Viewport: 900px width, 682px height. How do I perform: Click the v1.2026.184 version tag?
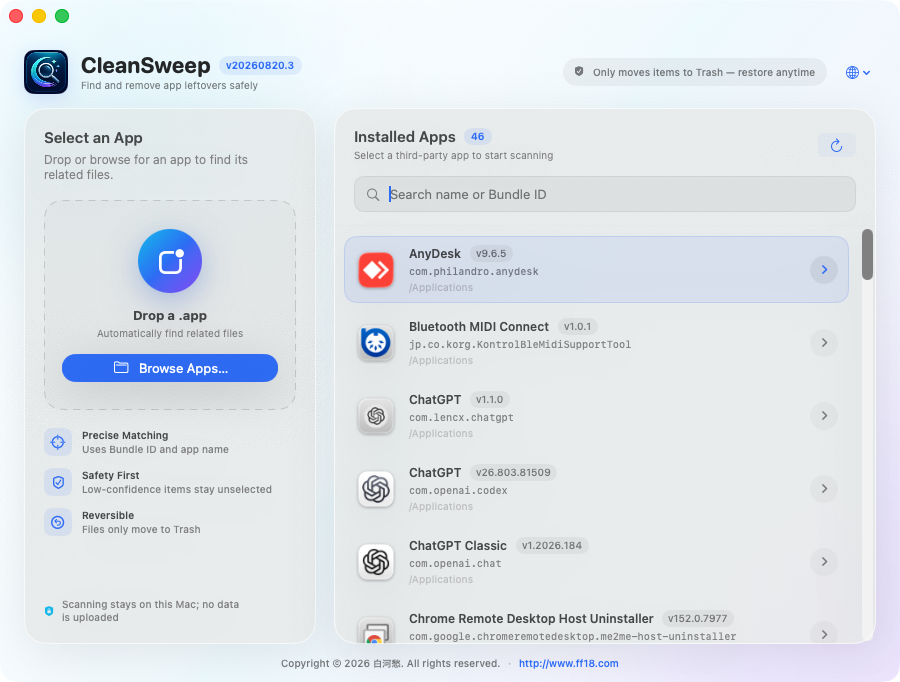(552, 545)
